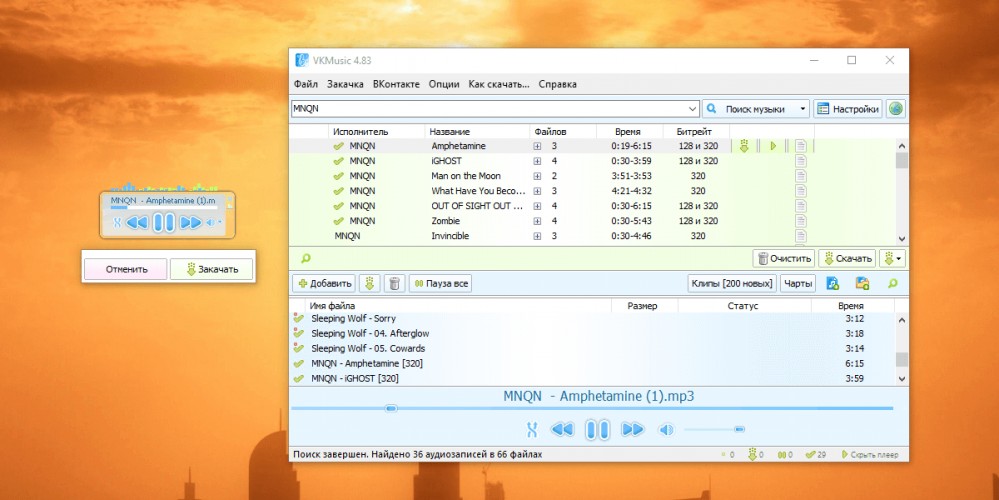Click next track button in main player
This screenshot has height=500, width=999.
(632, 430)
